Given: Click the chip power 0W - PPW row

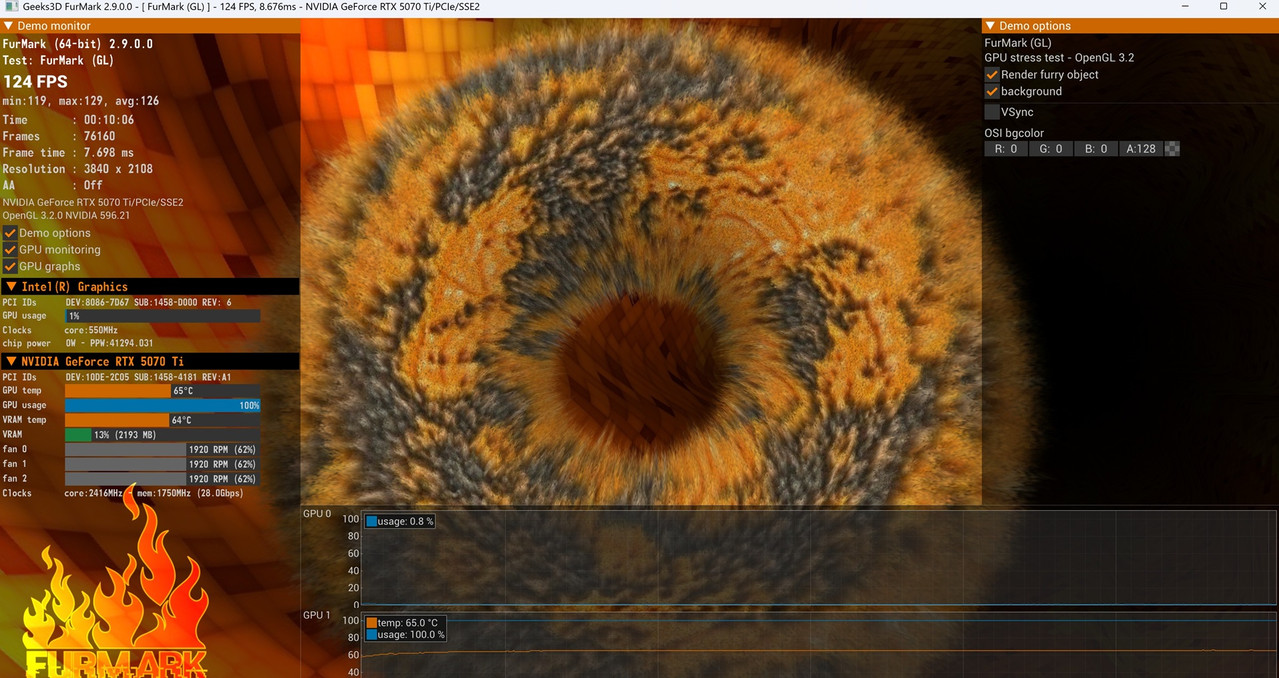Looking at the screenshot, I should click(77, 344).
